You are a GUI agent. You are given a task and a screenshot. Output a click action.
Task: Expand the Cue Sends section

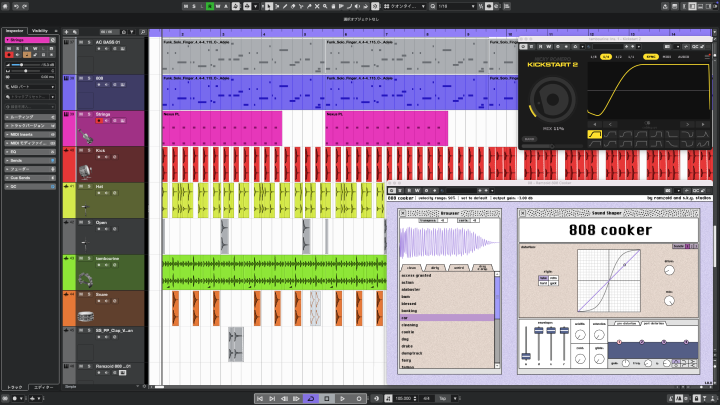click(30, 178)
